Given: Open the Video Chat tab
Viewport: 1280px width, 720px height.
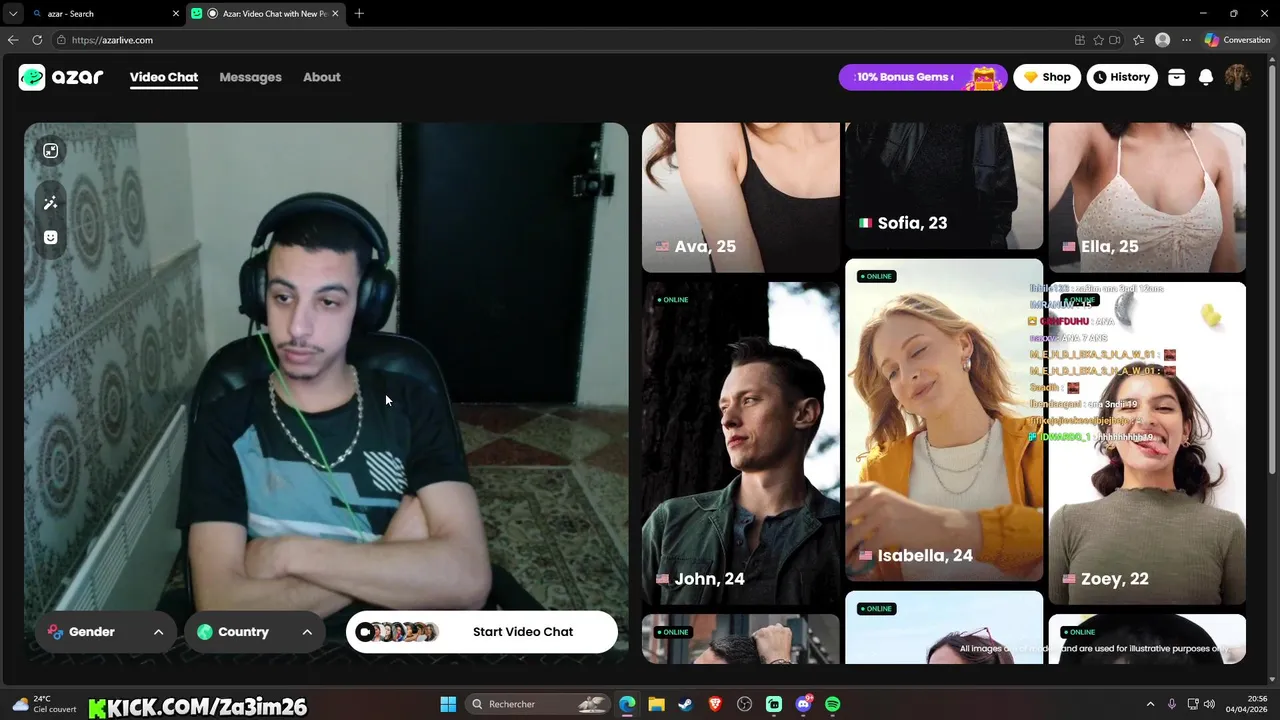Looking at the screenshot, I should click(x=164, y=77).
